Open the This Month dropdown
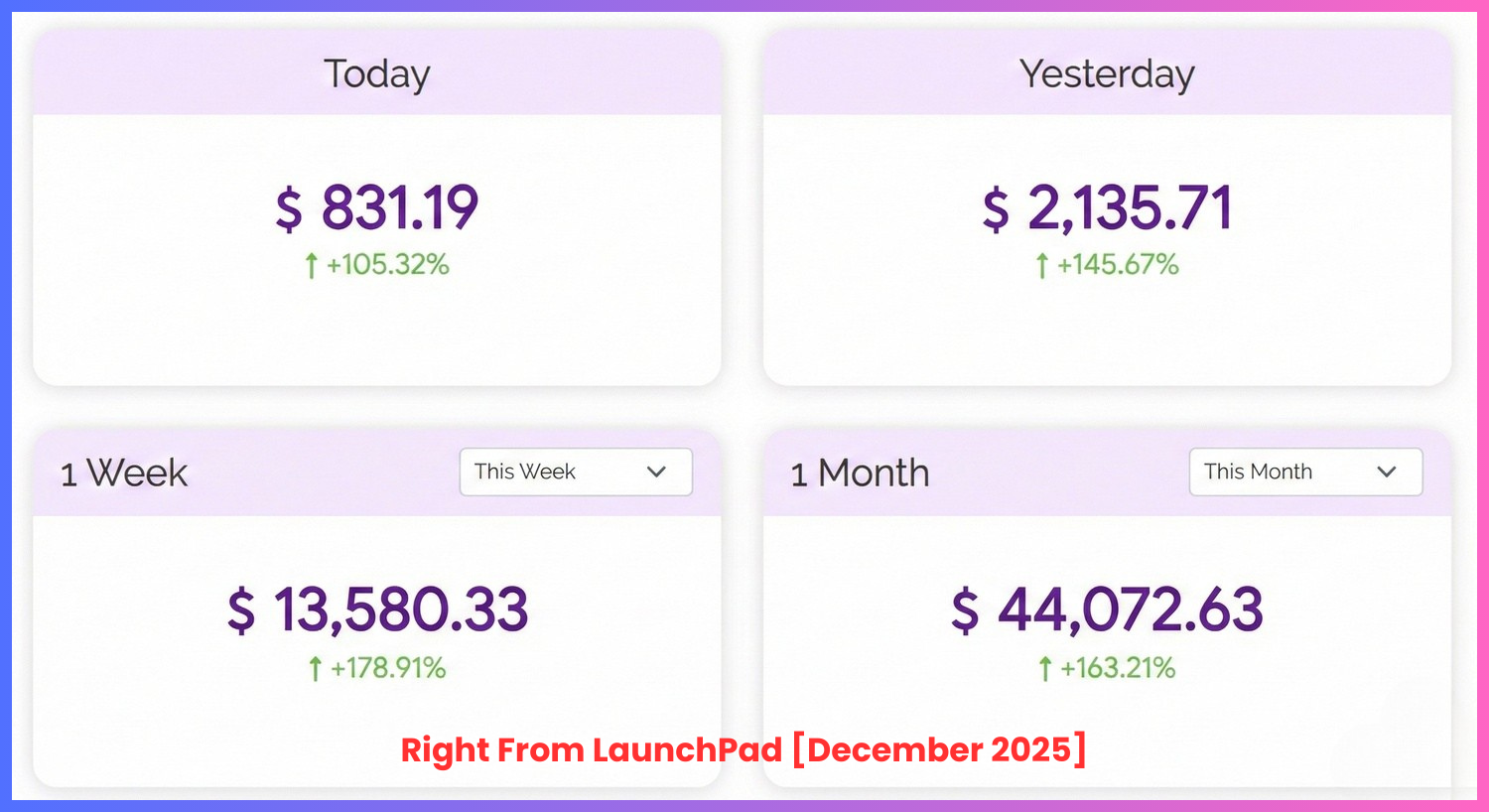Viewport: 1489px width, 812px height. [1304, 473]
